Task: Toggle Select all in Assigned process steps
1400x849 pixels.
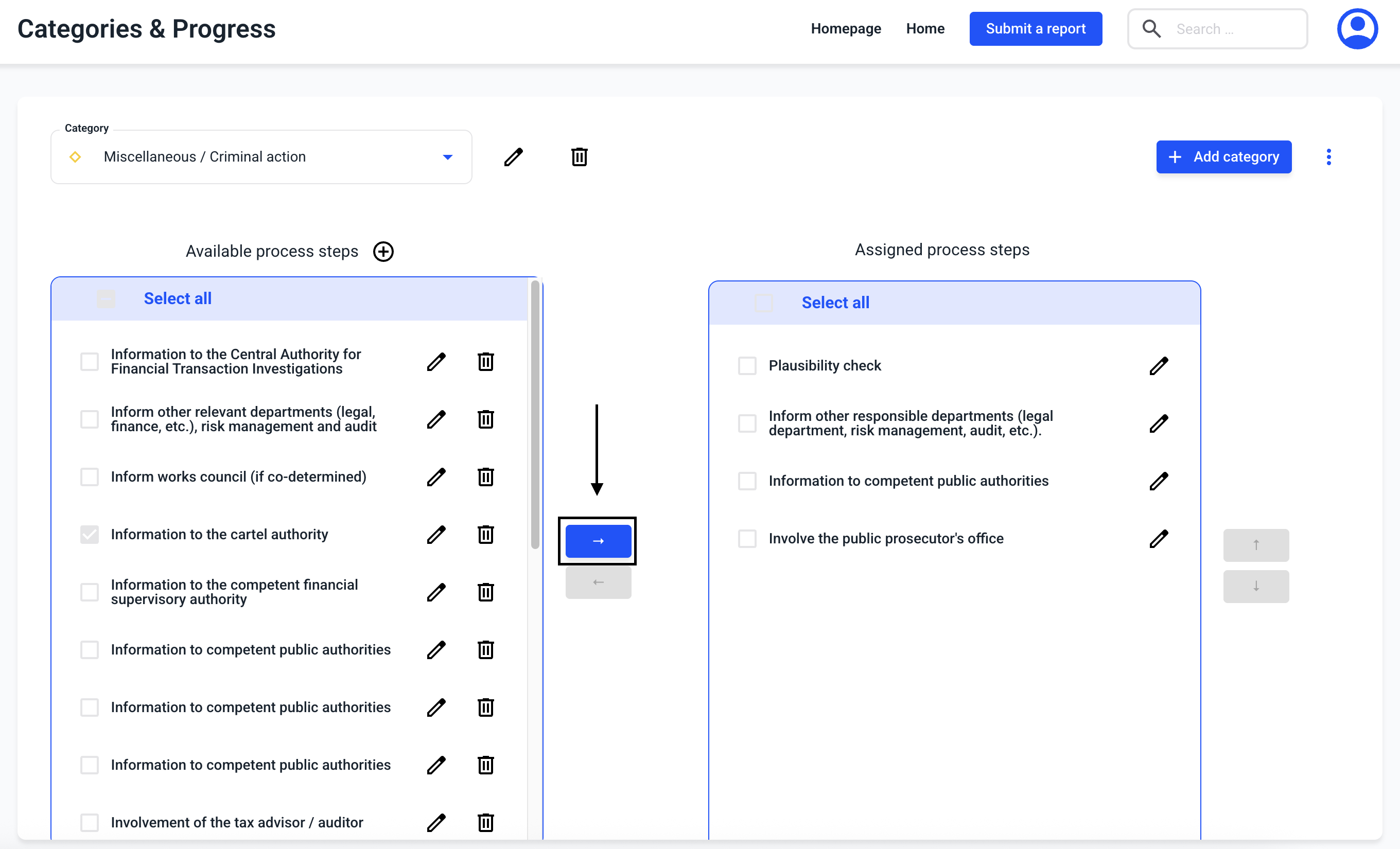Action: click(763, 303)
